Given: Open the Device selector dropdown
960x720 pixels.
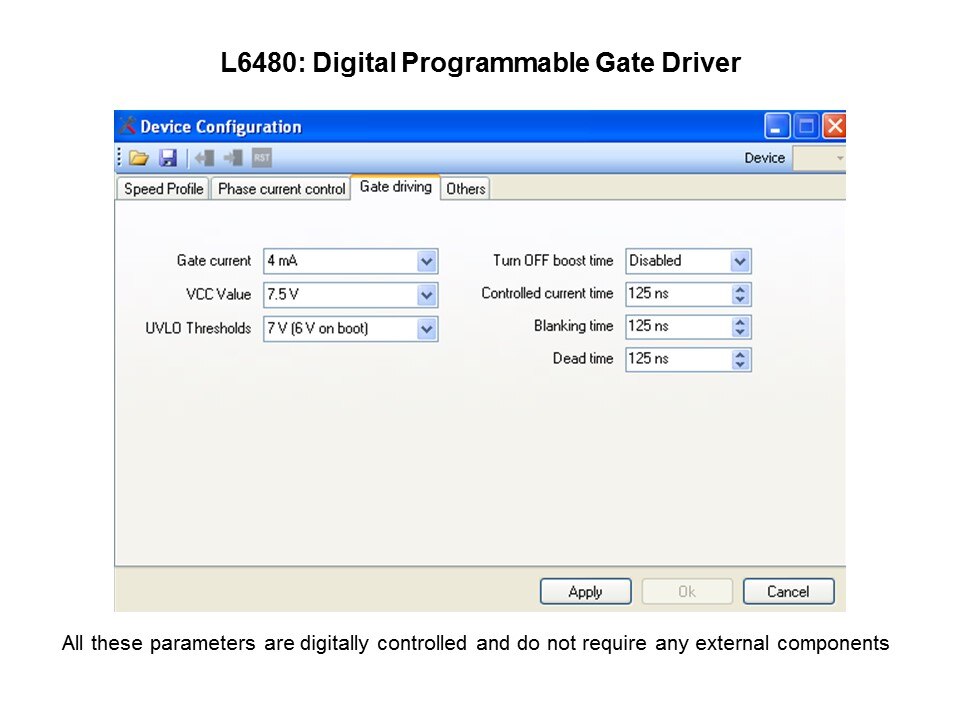Looking at the screenshot, I should (x=838, y=158).
